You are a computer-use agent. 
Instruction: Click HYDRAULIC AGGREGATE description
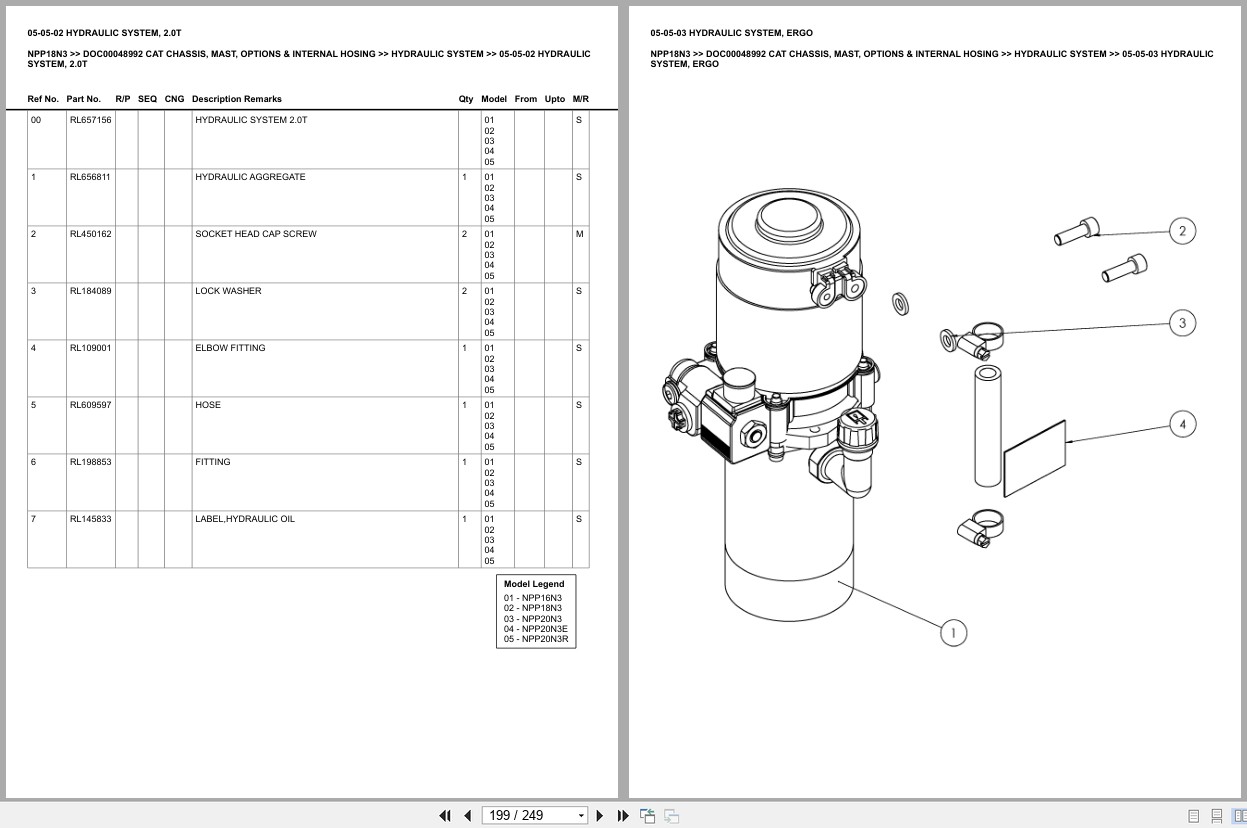coord(250,177)
